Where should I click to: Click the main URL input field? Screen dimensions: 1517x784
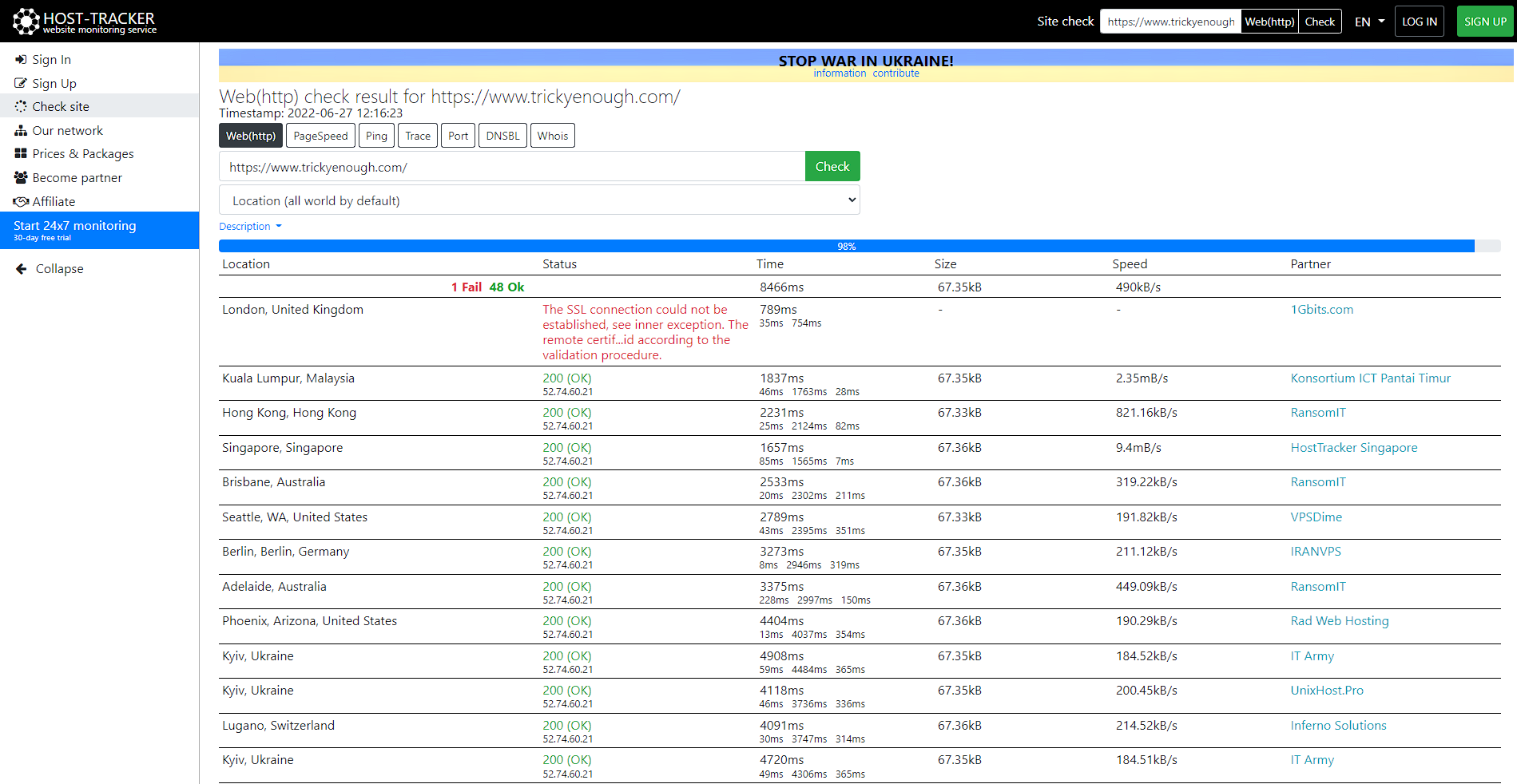512,167
